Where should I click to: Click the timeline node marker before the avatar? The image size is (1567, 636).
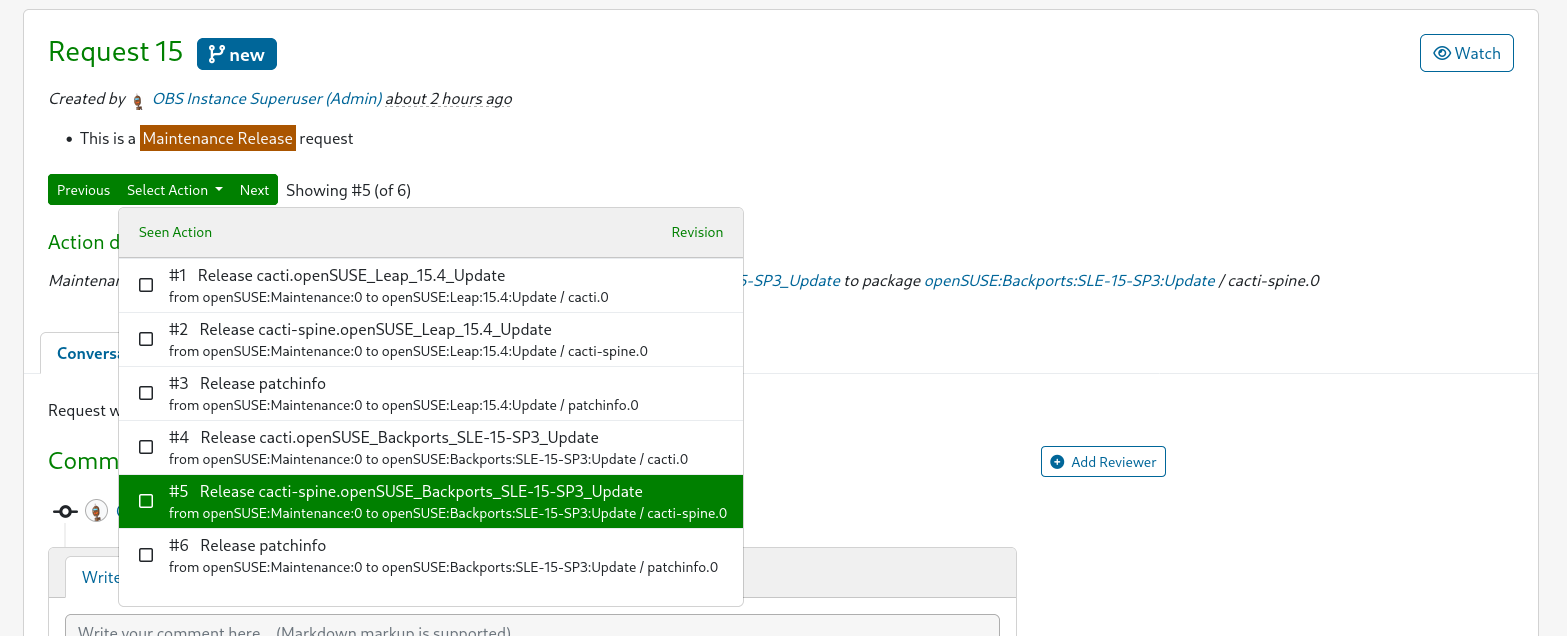click(65, 510)
